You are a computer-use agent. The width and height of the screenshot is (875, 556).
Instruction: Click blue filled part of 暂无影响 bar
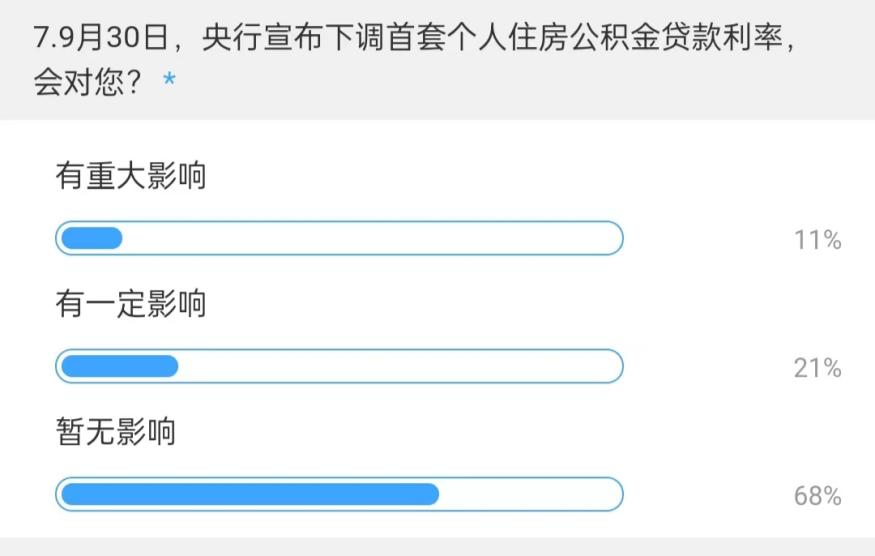pos(250,495)
